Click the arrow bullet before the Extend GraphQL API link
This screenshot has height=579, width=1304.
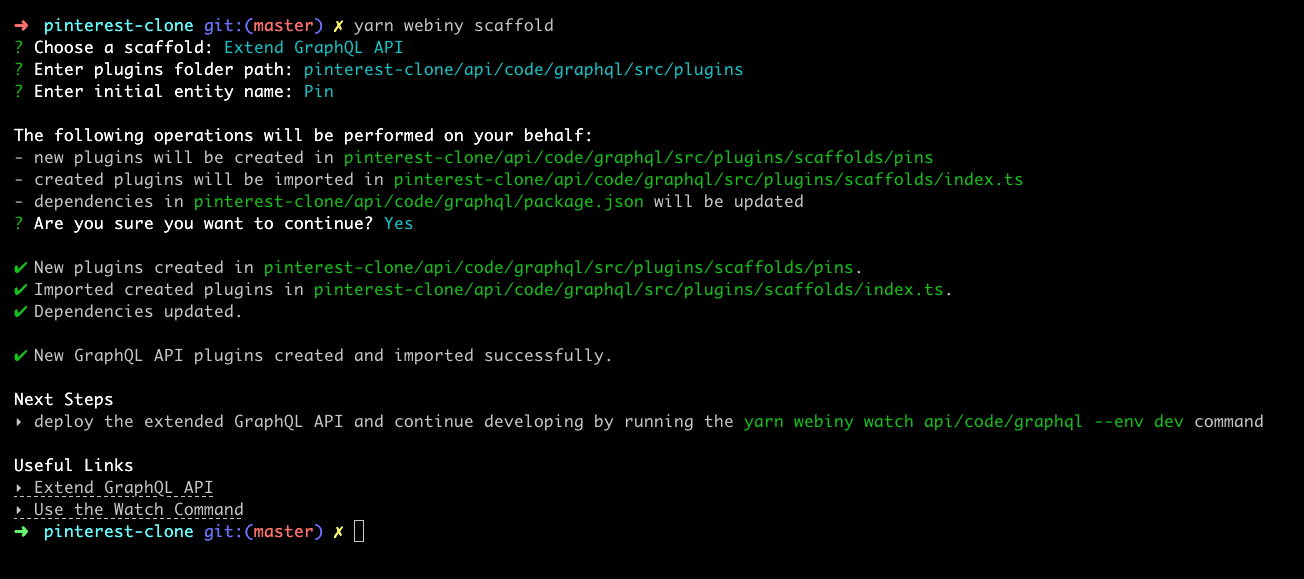pos(19,488)
